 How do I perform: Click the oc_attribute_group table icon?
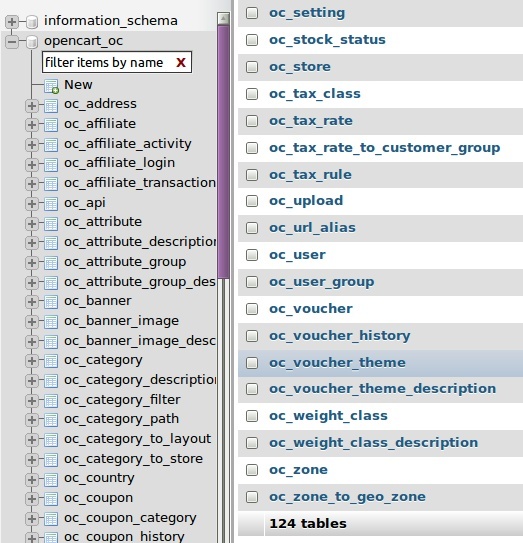[51, 263]
